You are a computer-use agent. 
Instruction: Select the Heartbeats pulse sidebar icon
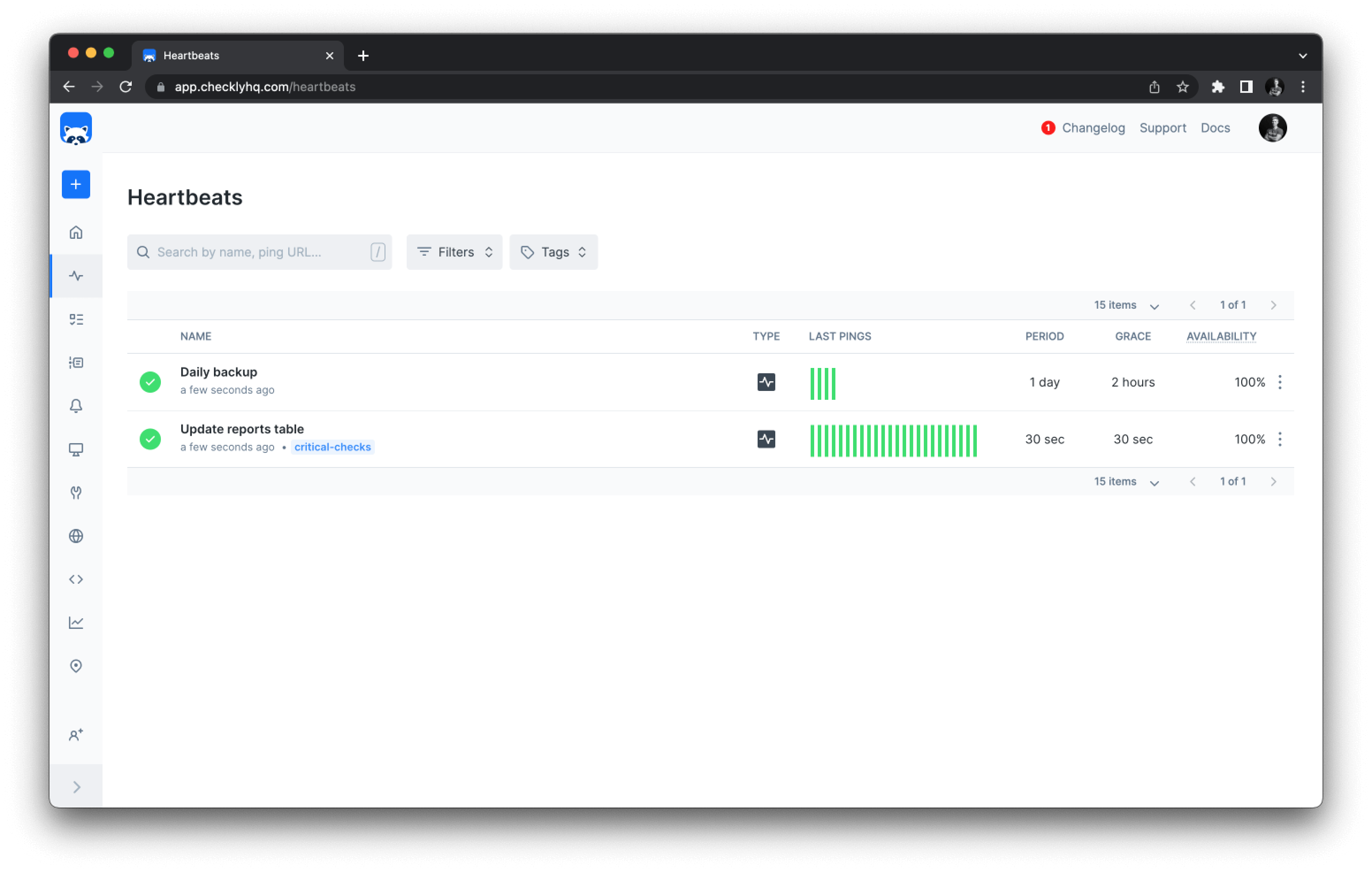[x=76, y=276]
